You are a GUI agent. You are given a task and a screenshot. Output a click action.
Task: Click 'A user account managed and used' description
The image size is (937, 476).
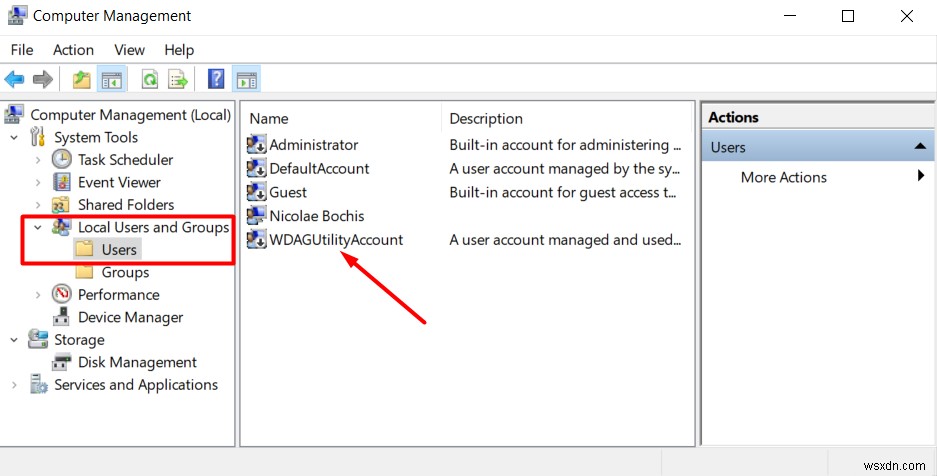[565, 239]
